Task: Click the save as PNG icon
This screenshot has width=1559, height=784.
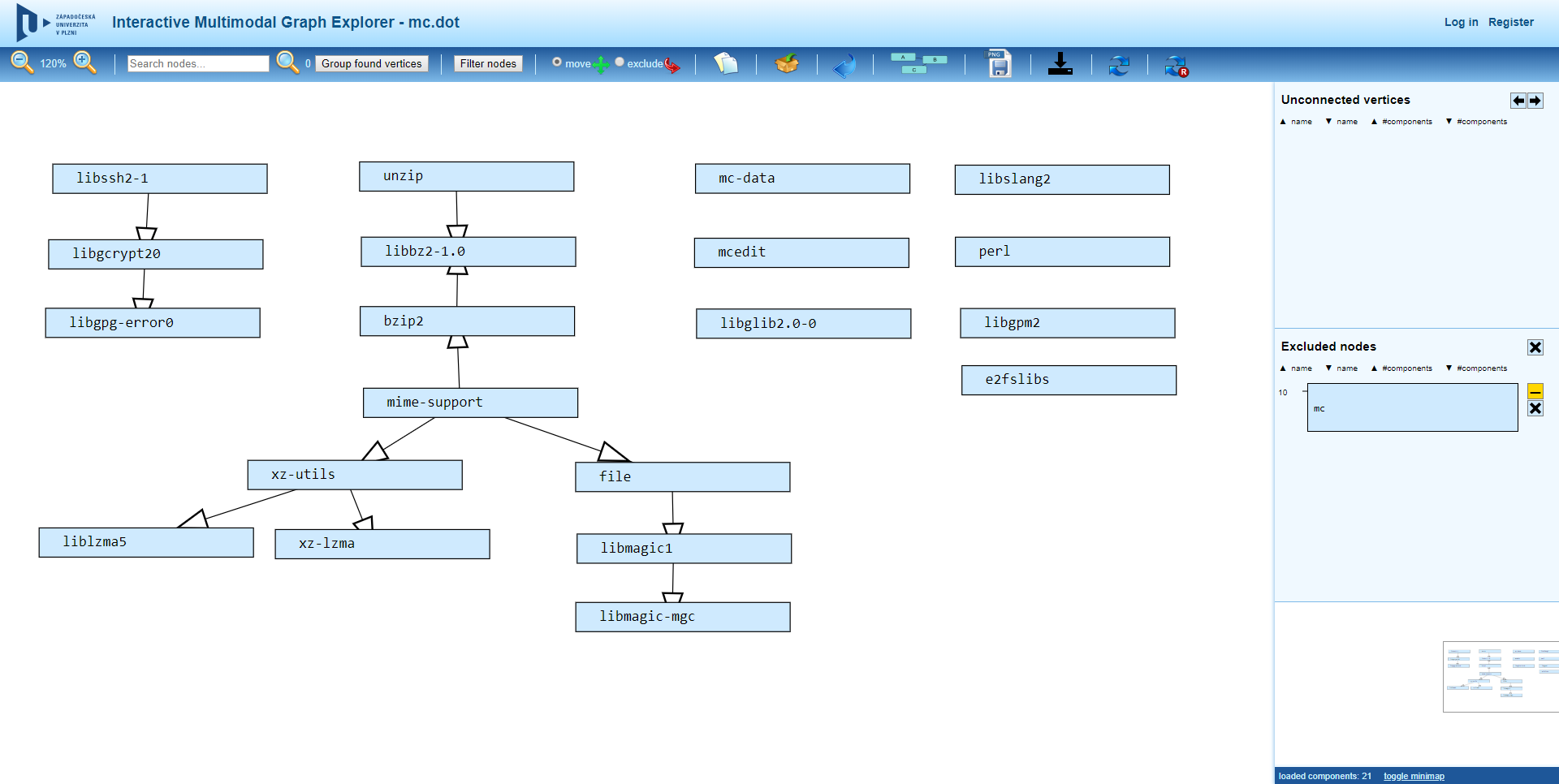Action: [x=999, y=63]
